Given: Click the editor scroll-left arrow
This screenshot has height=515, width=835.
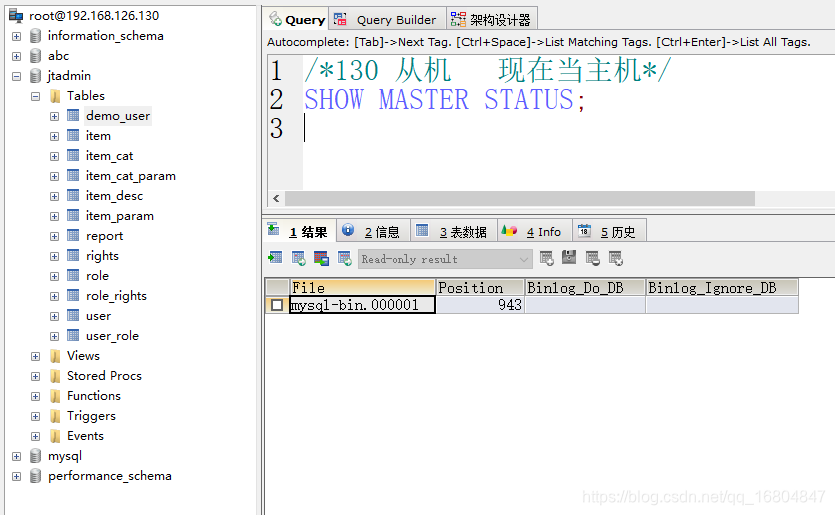Looking at the screenshot, I should tap(276, 199).
